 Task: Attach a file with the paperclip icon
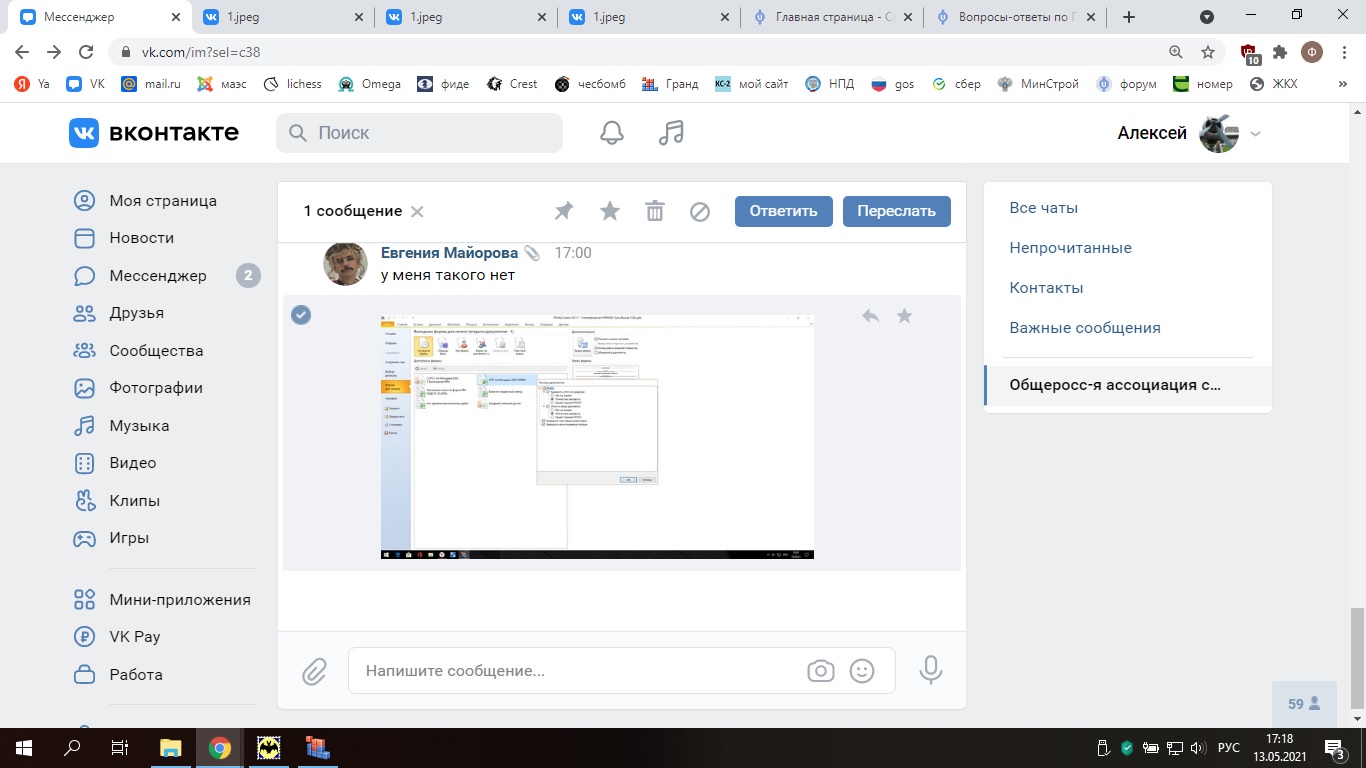coord(315,671)
